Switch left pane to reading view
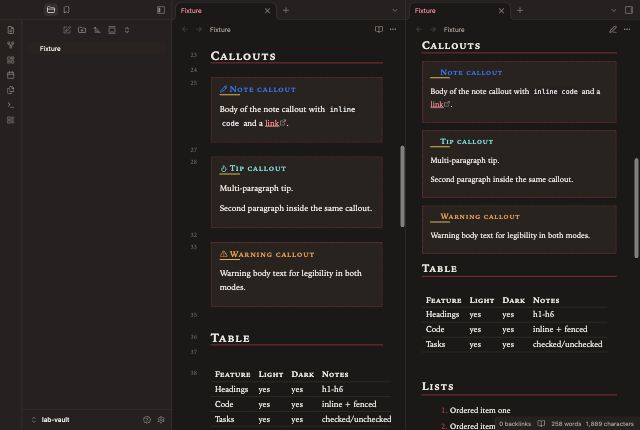The width and height of the screenshot is (640, 430). 379,29
